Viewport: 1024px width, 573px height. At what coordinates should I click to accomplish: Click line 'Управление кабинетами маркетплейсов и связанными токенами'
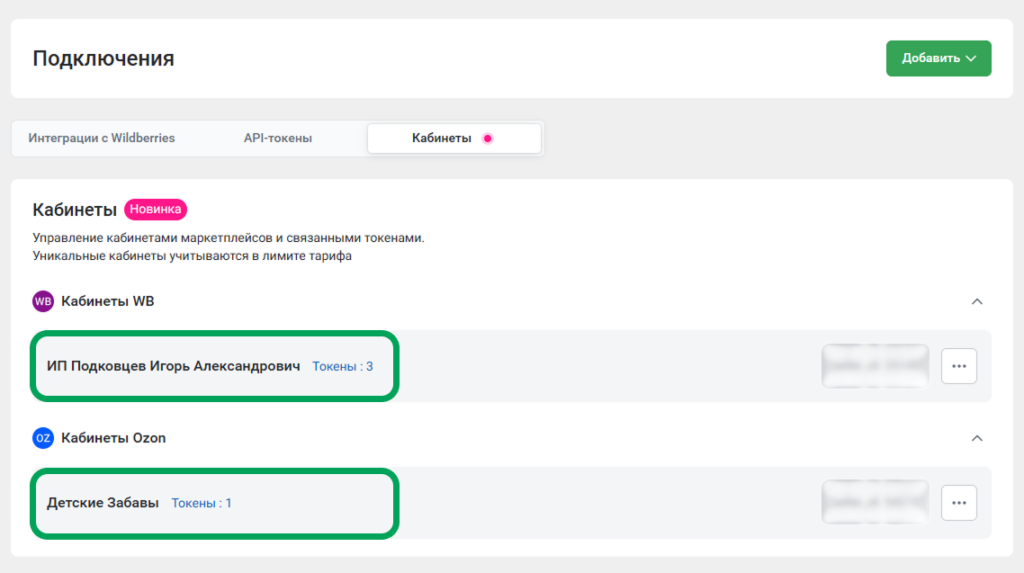click(x=229, y=238)
